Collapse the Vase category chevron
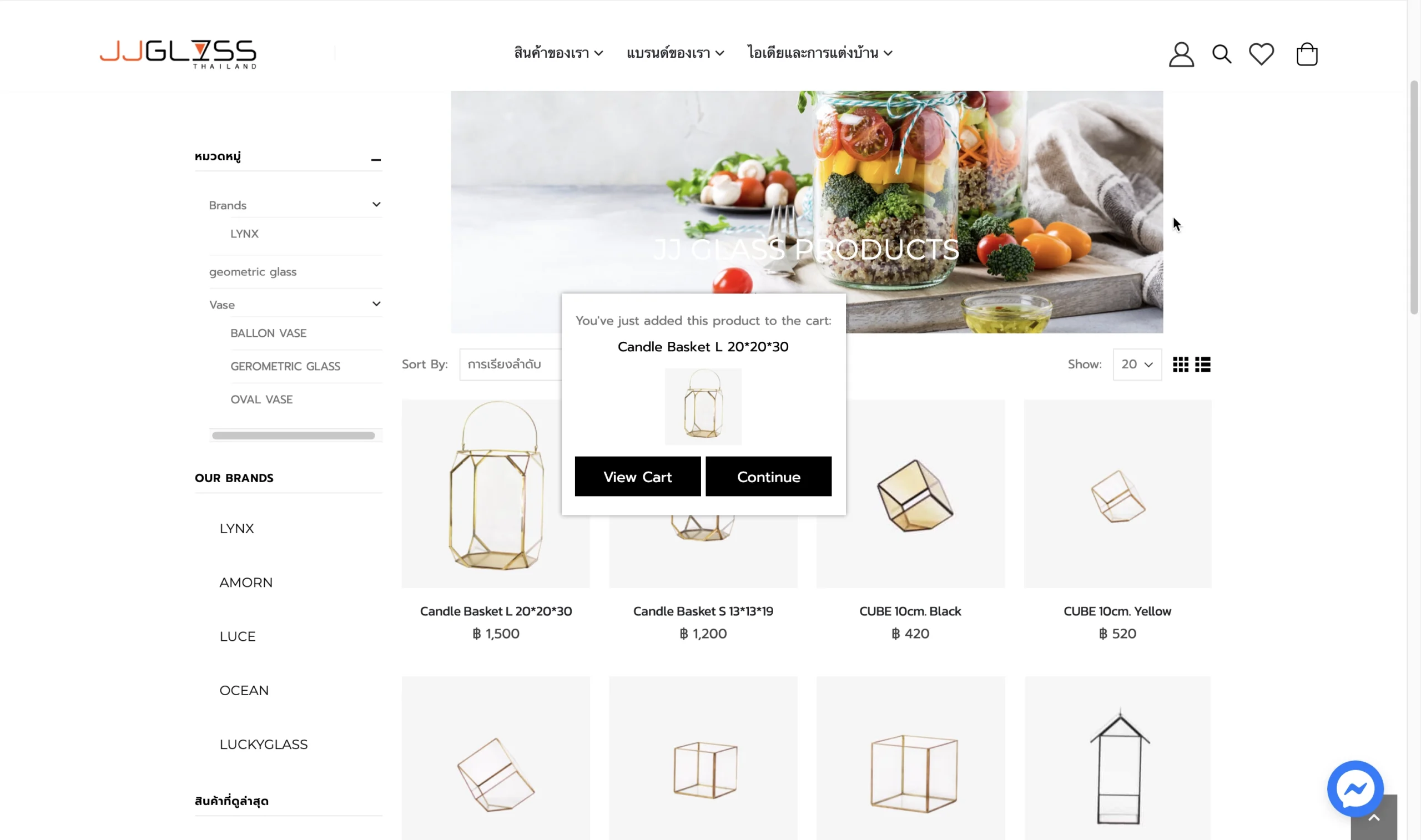The width and height of the screenshot is (1421, 840). pos(376,304)
